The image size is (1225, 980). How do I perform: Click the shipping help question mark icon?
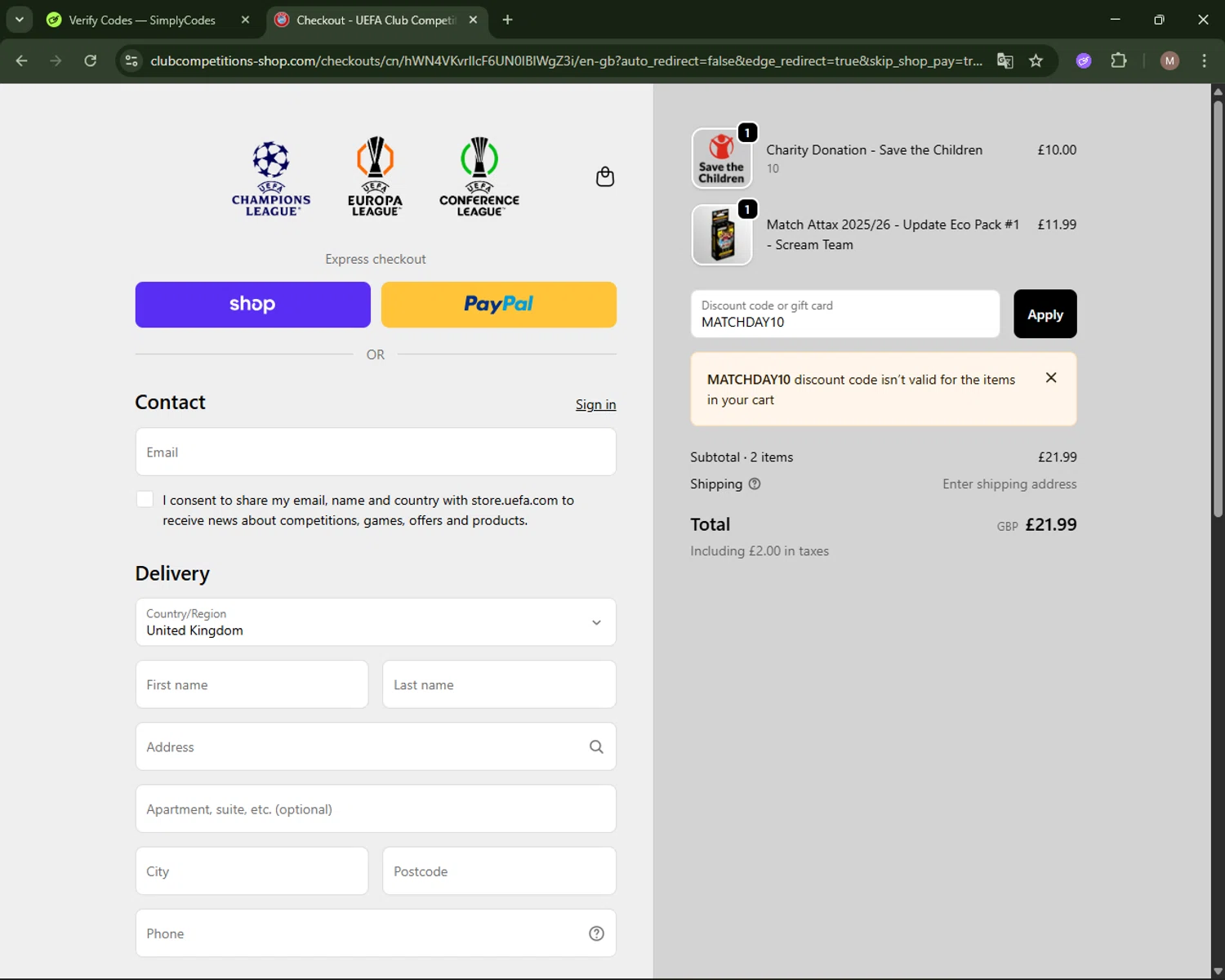tap(755, 483)
